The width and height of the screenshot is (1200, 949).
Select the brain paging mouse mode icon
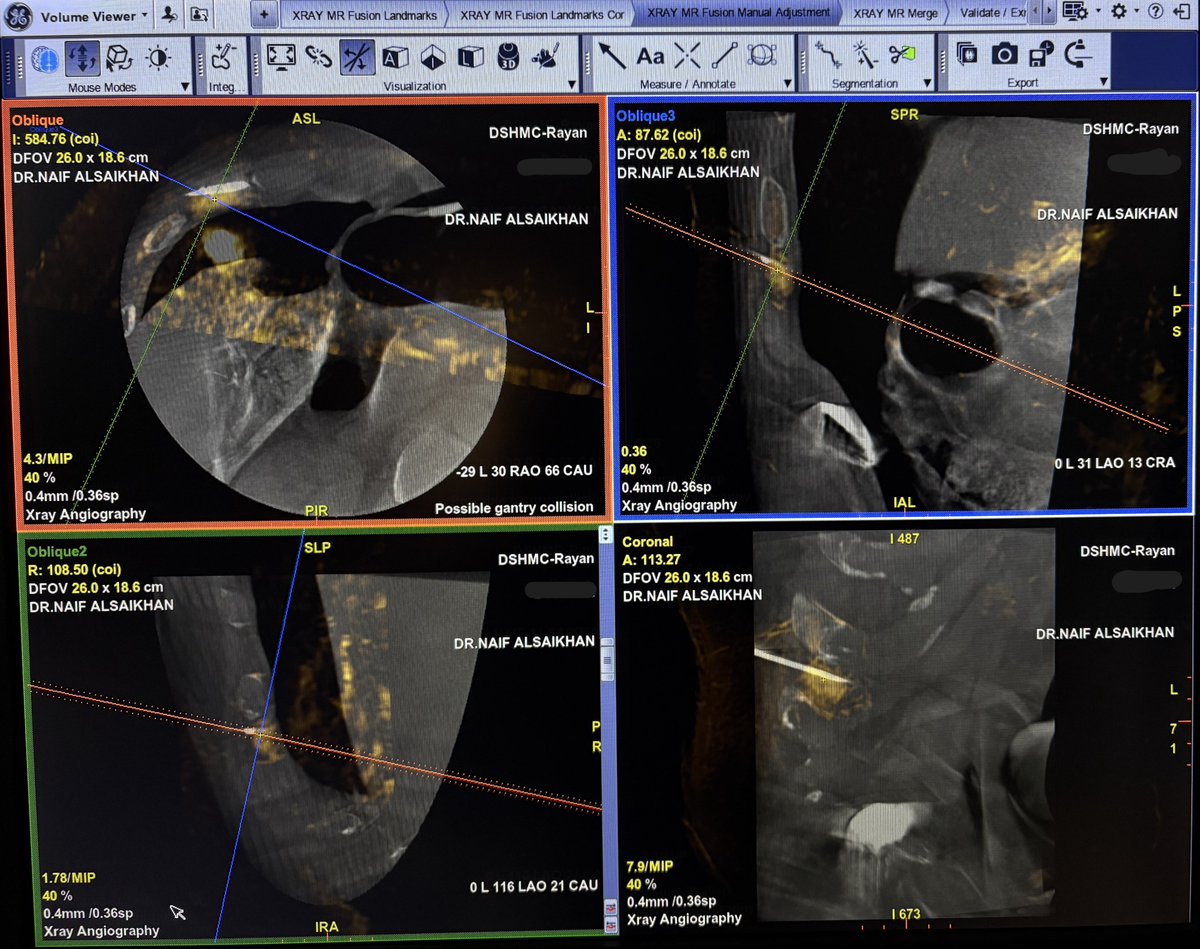[x=43, y=58]
